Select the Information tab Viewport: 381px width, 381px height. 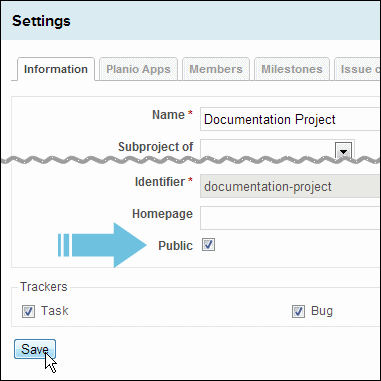click(x=56, y=69)
